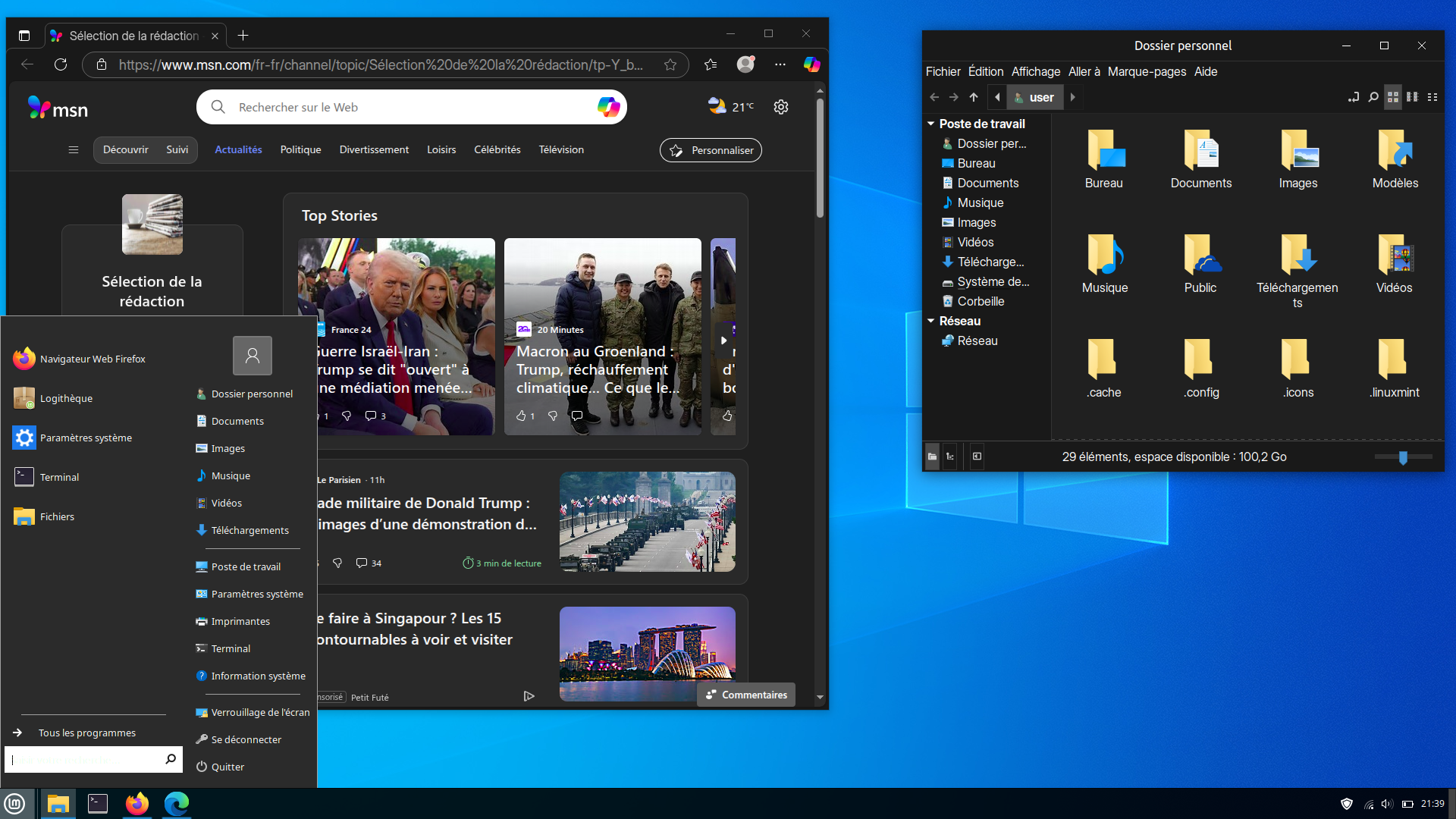Viewport: 1456px width, 819px height.
Task: Open MSN settings gear
Action: point(781,107)
